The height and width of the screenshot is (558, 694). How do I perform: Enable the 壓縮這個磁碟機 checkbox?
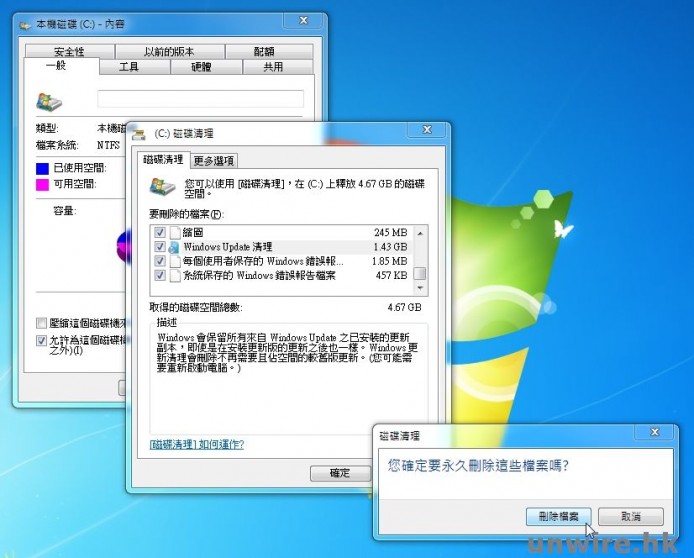pyautogui.click(x=41, y=323)
